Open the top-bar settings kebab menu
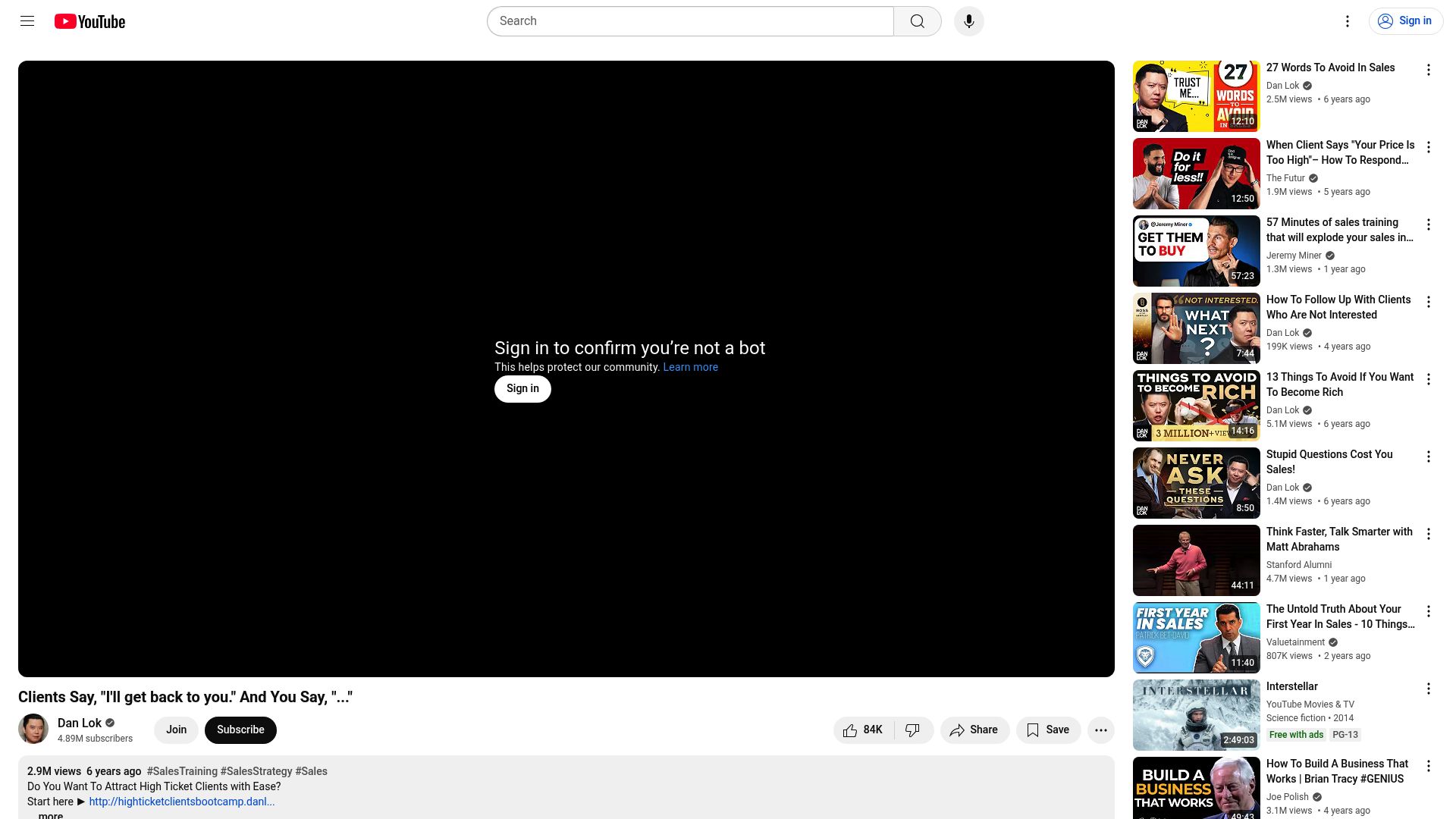This screenshot has width=1456, height=819. 1348,21
